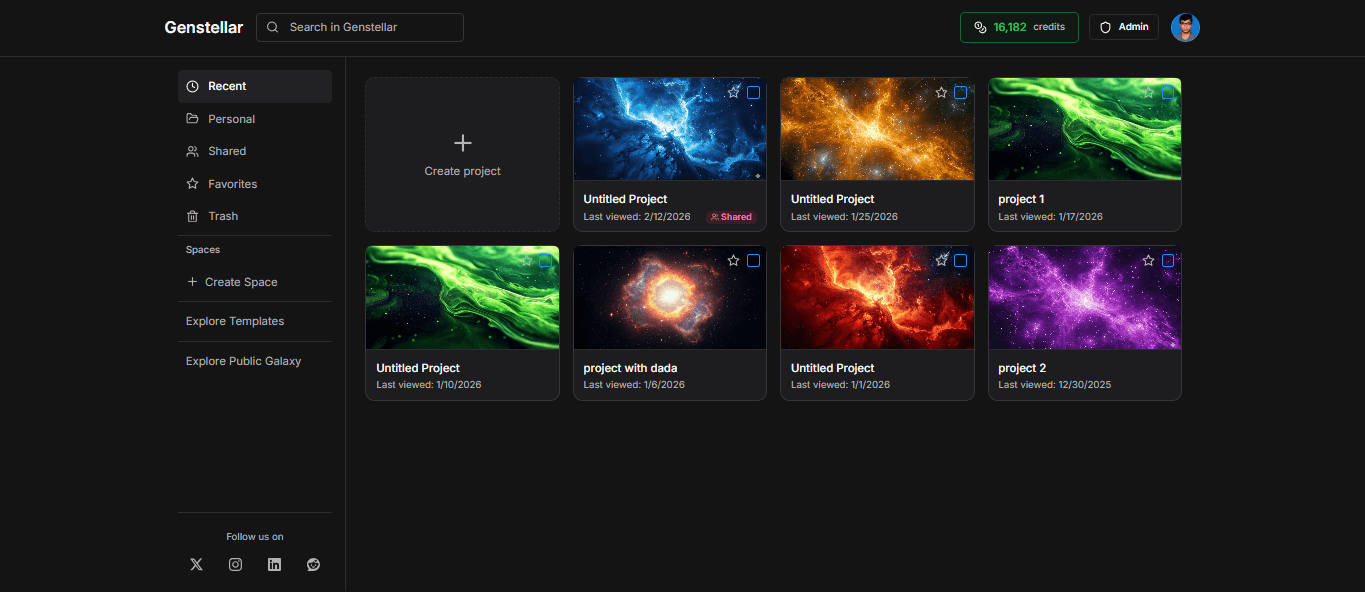The height and width of the screenshot is (592, 1365).
Task: Click the shield icon on the Admin button
Action: (1107, 27)
